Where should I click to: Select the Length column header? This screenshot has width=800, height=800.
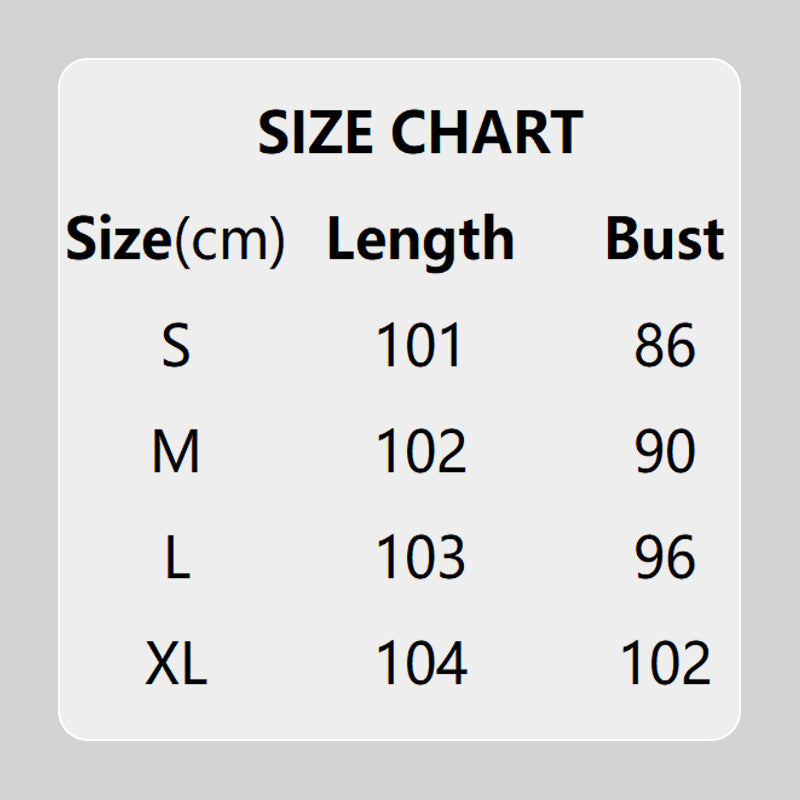pyautogui.click(x=420, y=241)
